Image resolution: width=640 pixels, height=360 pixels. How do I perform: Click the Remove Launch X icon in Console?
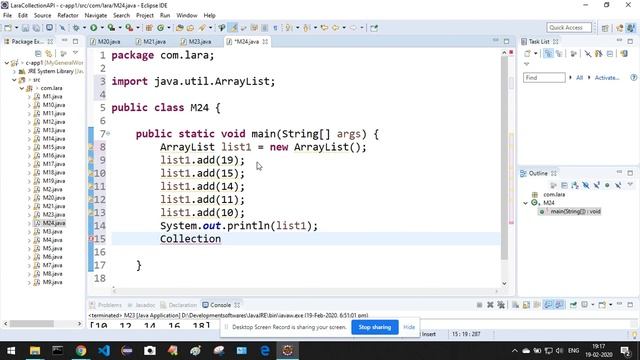pyautogui.click(x=490, y=305)
